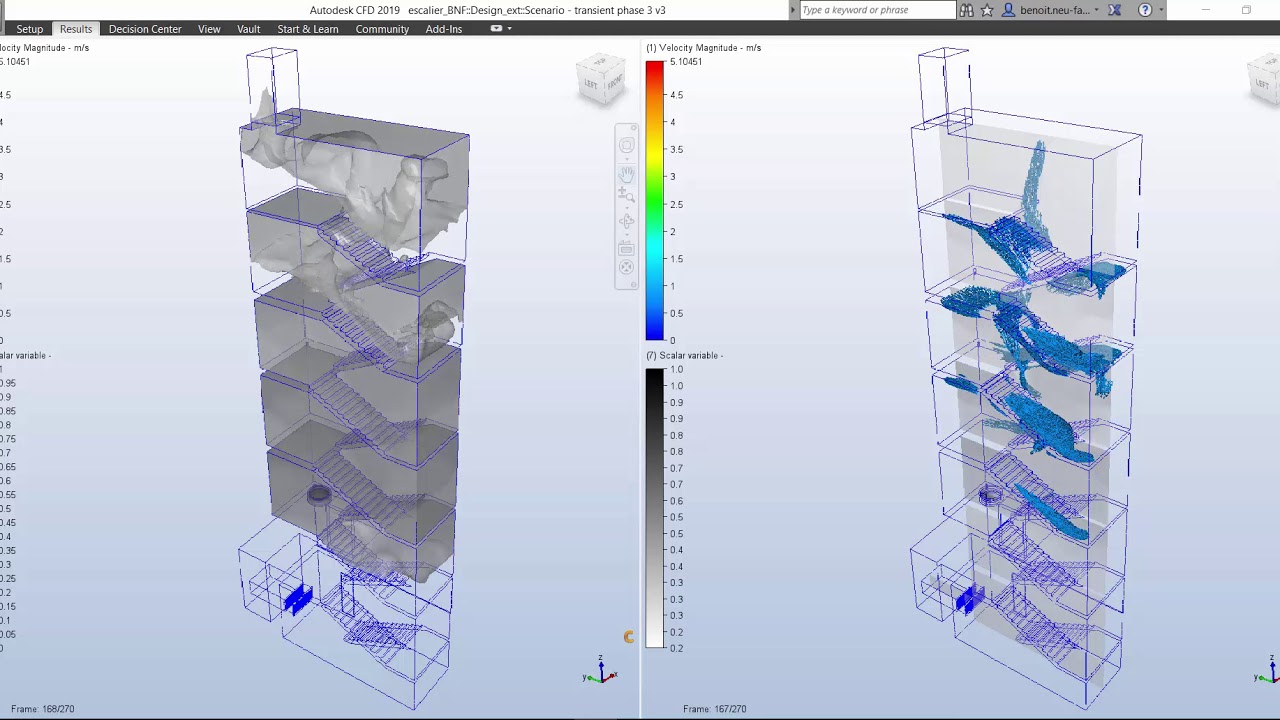
Task: Click the 5.10451 maximum value in right legend
Action: [x=686, y=62]
